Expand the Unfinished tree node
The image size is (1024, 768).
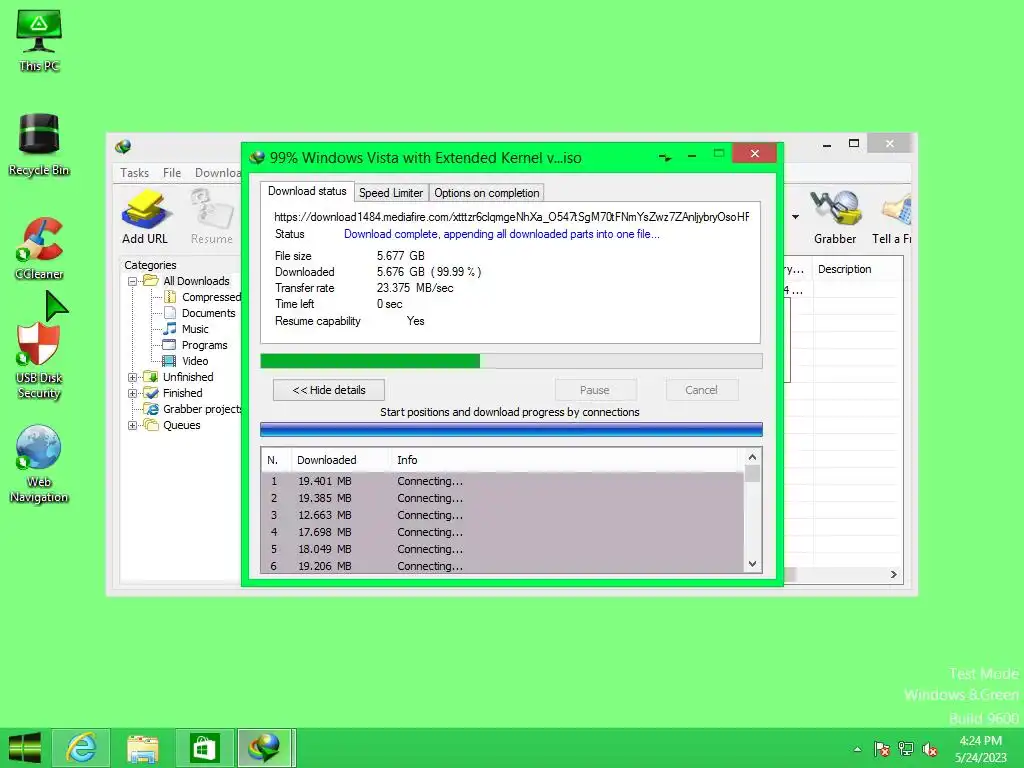(133, 377)
